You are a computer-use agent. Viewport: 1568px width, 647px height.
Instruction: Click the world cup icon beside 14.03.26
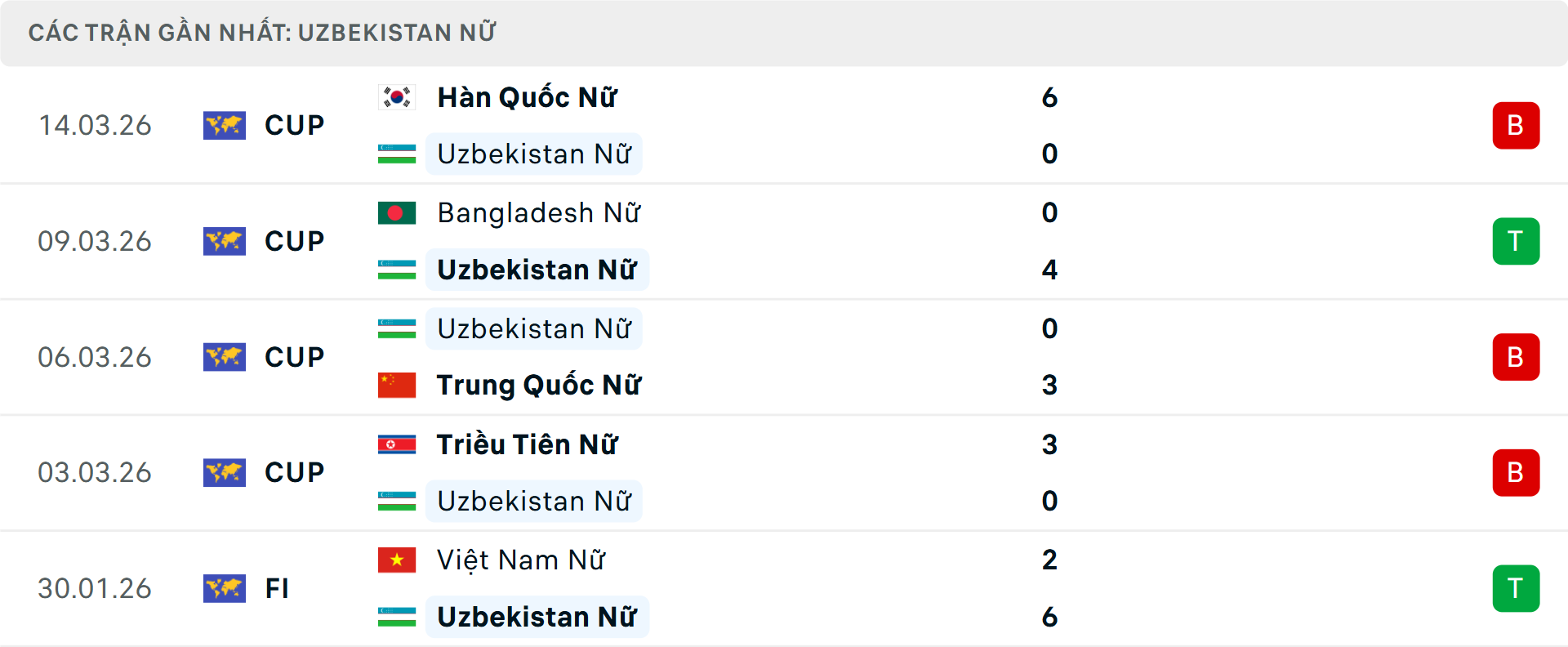225,125
